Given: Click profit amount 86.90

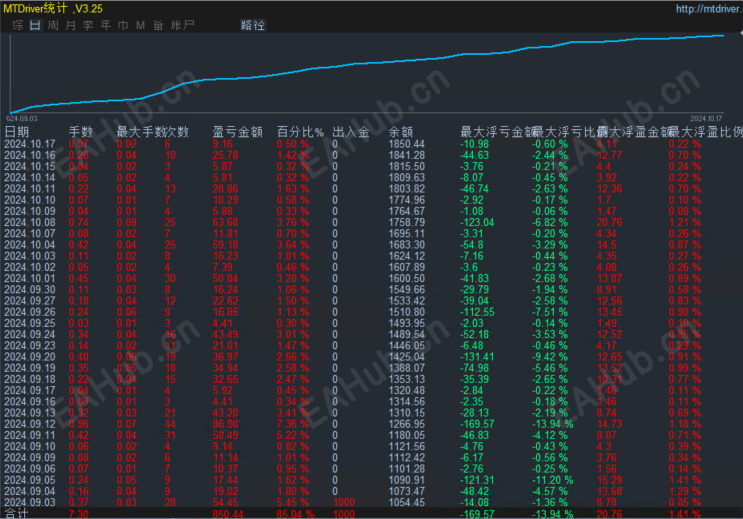Looking at the screenshot, I should [225, 424].
